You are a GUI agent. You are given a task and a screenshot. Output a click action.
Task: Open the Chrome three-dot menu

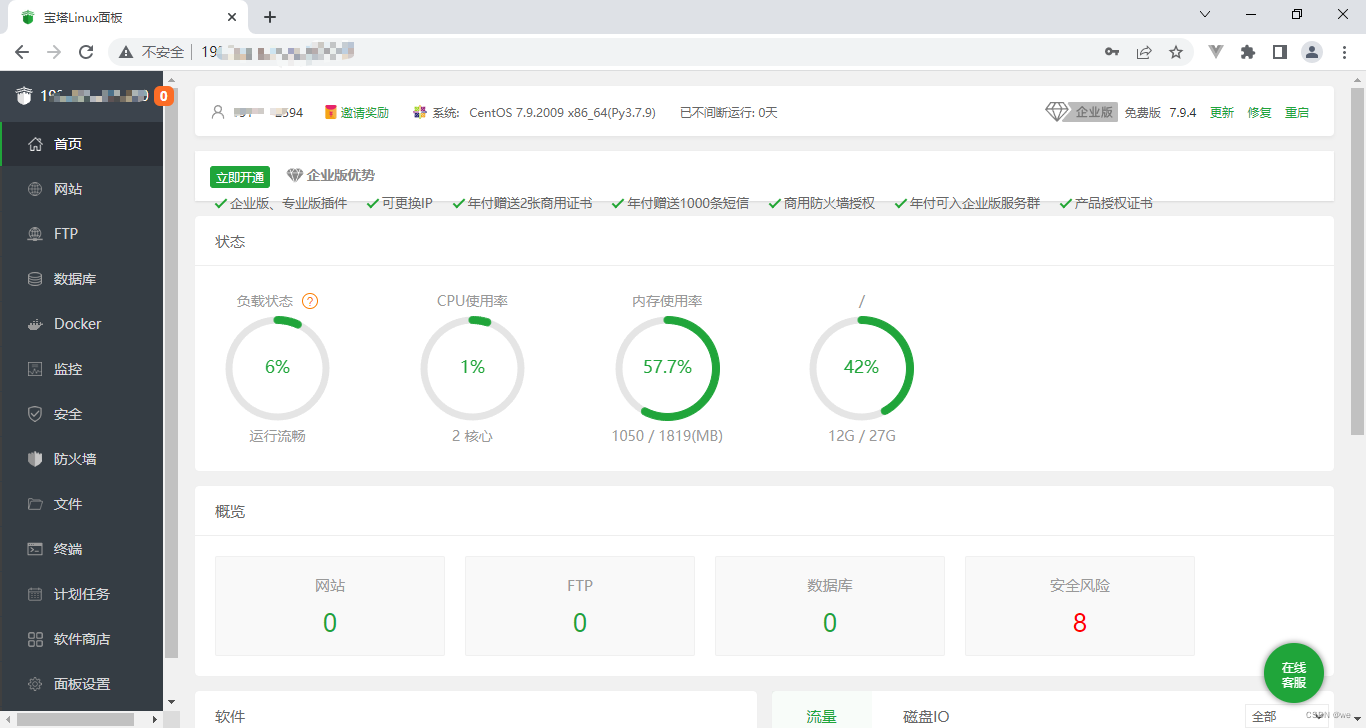(1344, 52)
